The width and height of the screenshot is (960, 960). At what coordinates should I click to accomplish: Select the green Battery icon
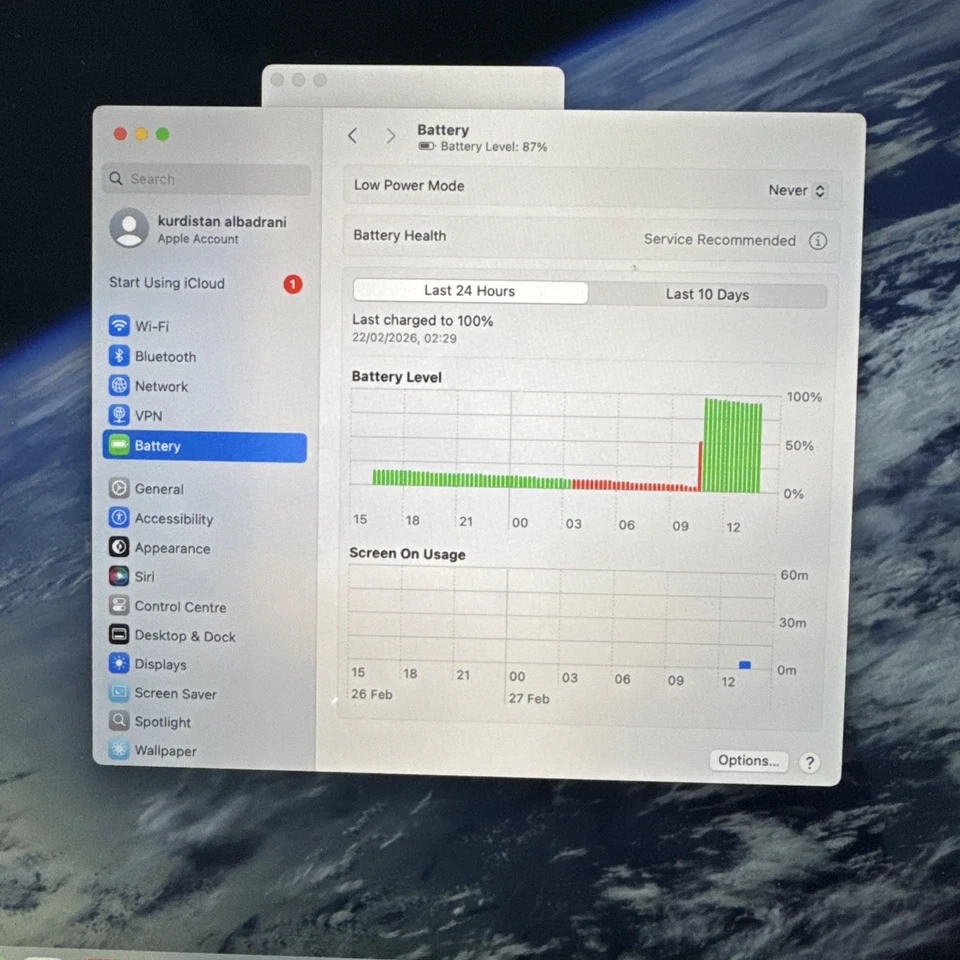pos(119,445)
